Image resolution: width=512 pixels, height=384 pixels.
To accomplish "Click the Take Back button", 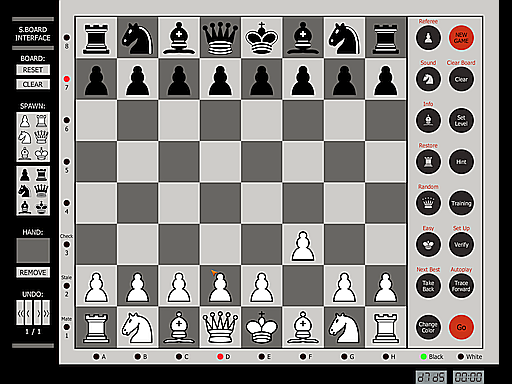I will pyautogui.click(x=428, y=286).
